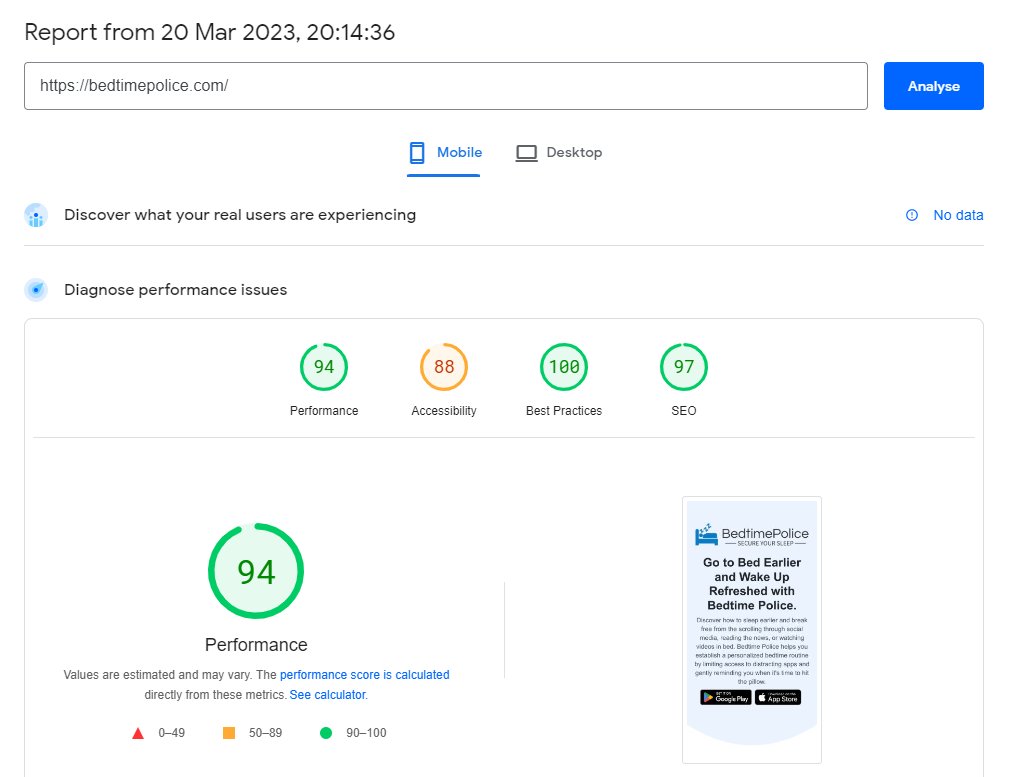Click Discover what your real users are experiencing
Viewport: 1021px width, 777px height.
240,215
